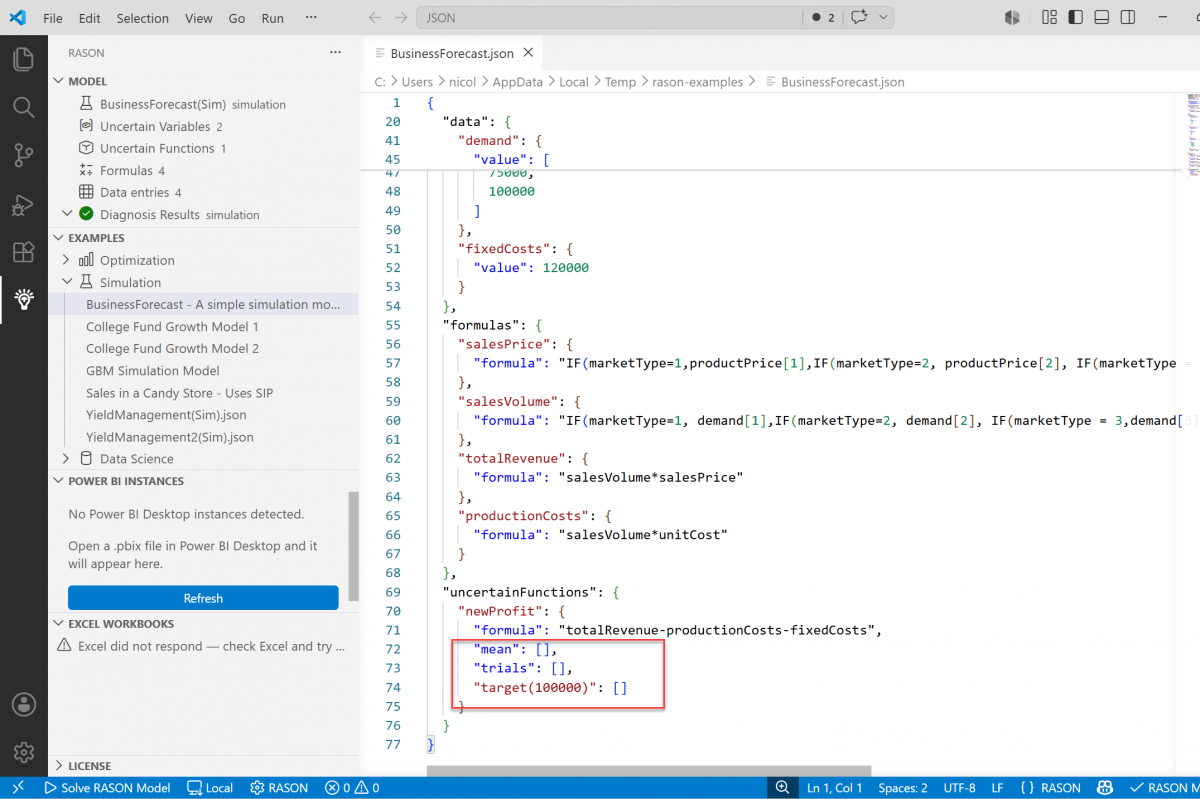1200x799 pixels.
Task: Toggle the bottom panel
Action: 1102,18
